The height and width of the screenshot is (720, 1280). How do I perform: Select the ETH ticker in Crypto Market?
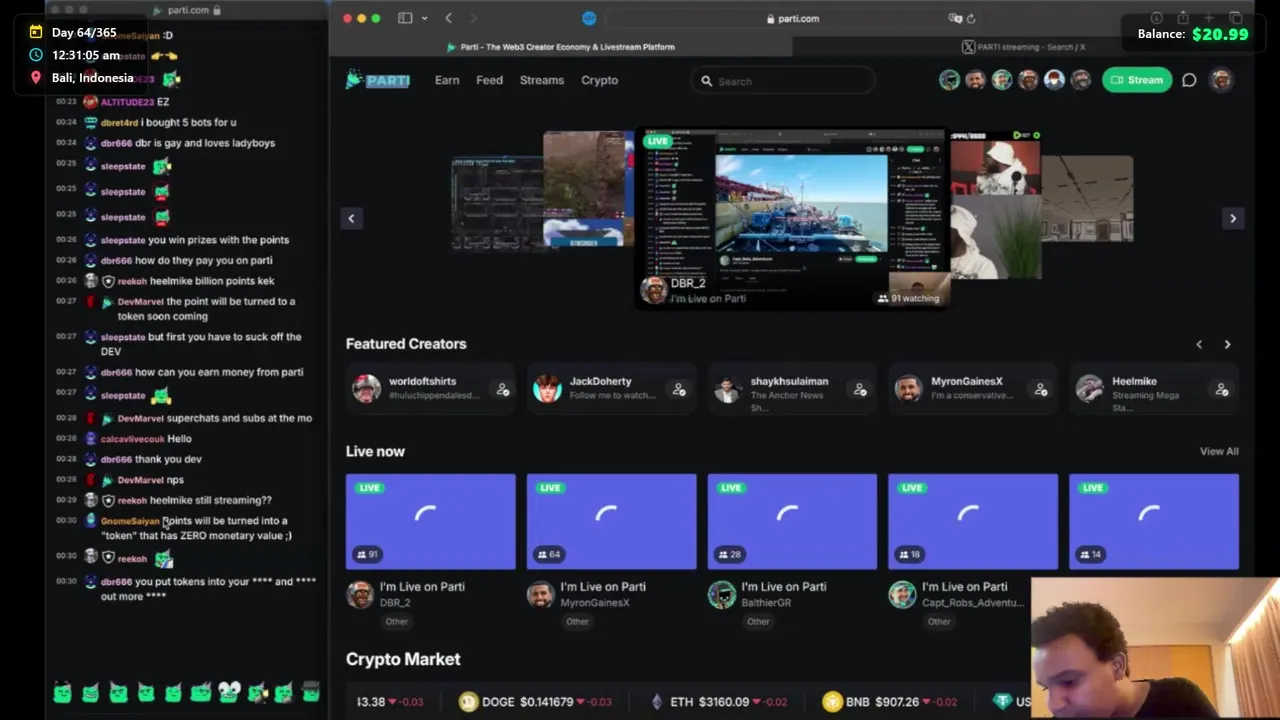click(717, 702)
